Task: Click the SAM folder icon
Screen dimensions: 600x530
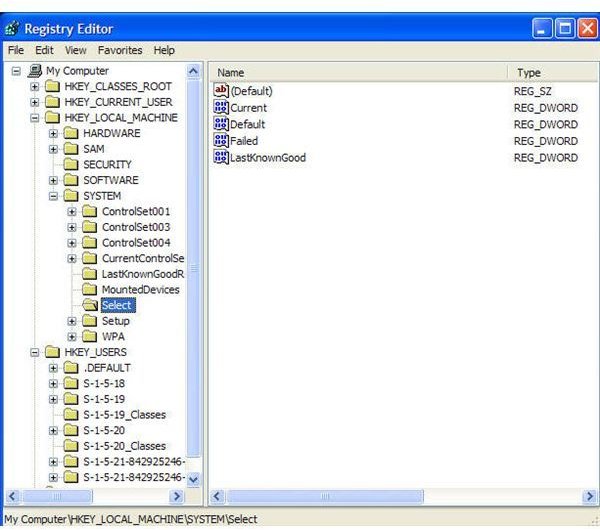Action: click(71, 149)
